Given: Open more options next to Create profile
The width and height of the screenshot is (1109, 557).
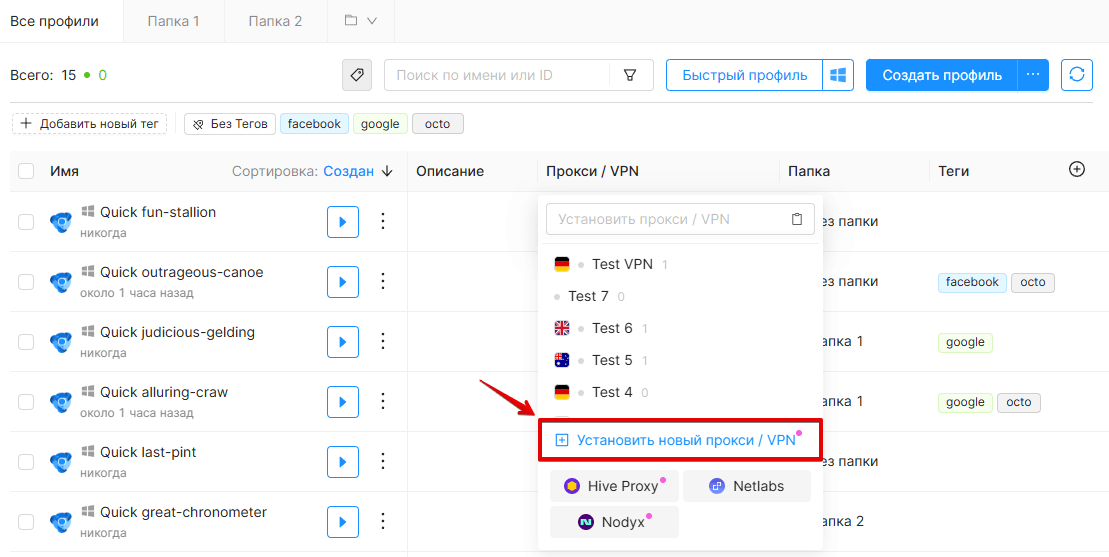Looking at the screenshot, I should click(1033, 75).
